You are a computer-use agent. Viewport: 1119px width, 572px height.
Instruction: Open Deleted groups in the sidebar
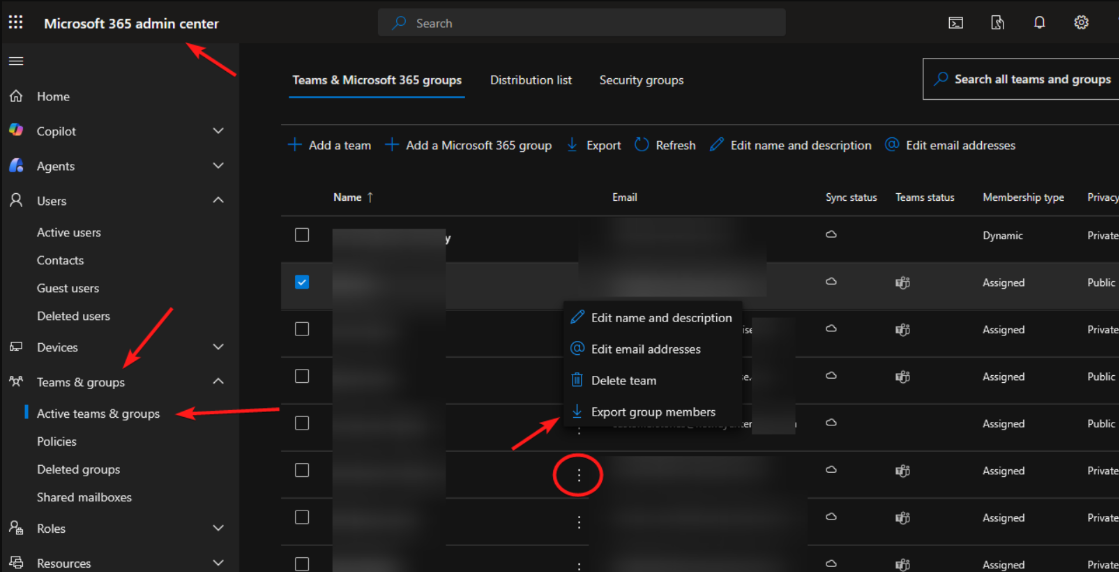(x=79, y=469)
